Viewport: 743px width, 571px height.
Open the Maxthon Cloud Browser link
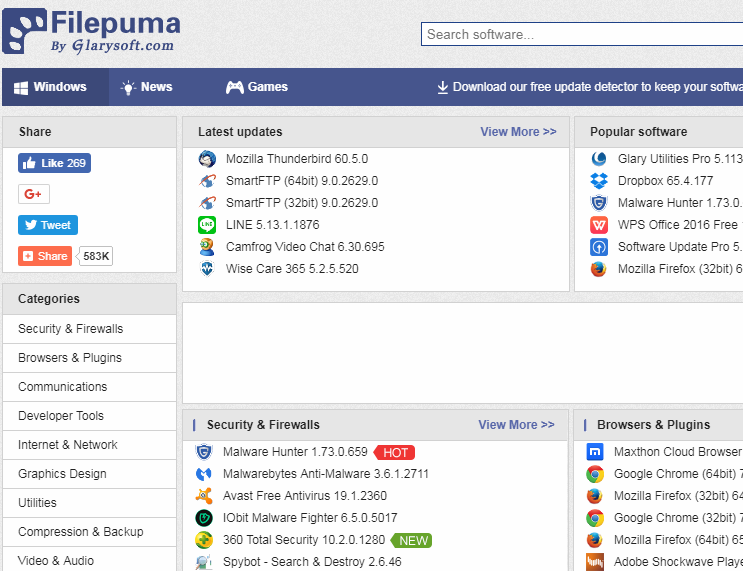click(x=679, y=452)
